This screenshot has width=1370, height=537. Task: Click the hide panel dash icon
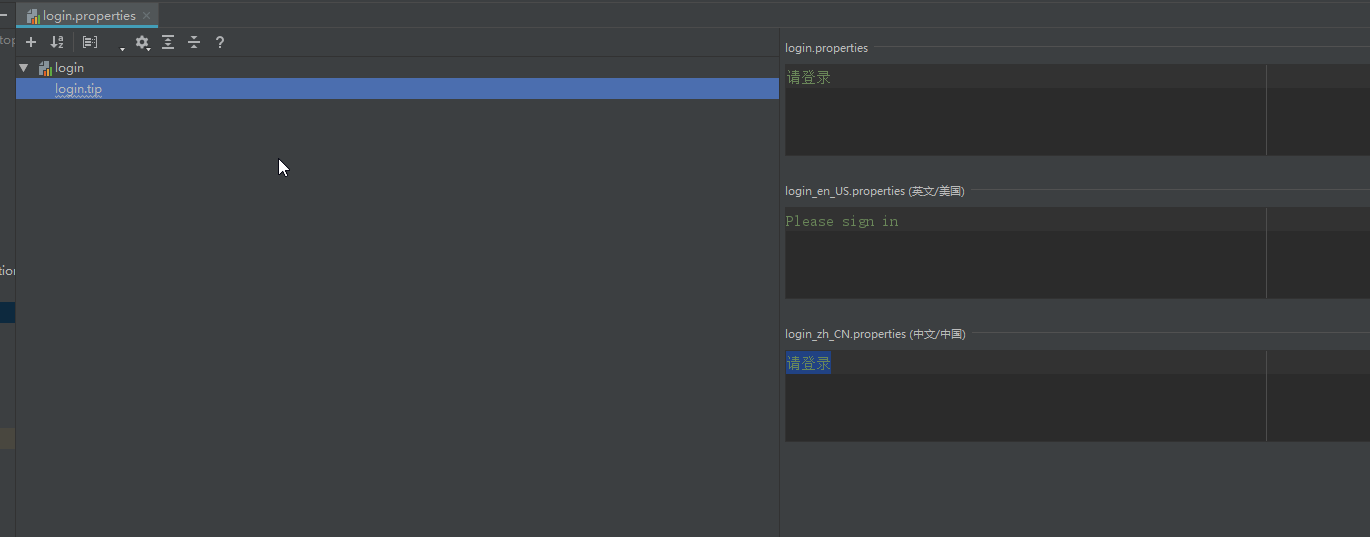[3, 15]
